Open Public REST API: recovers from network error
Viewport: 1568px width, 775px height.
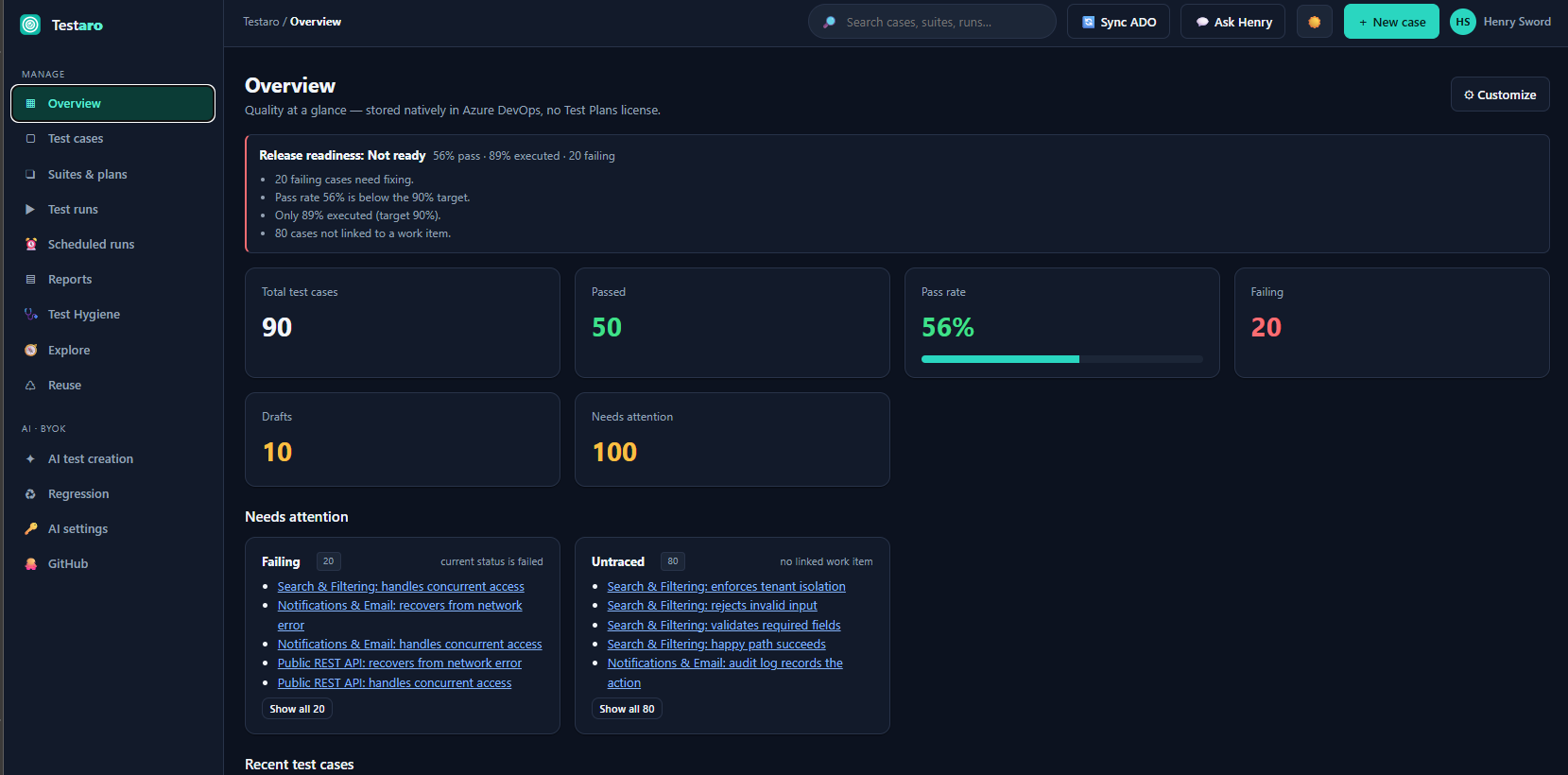(x=400, y=663)
